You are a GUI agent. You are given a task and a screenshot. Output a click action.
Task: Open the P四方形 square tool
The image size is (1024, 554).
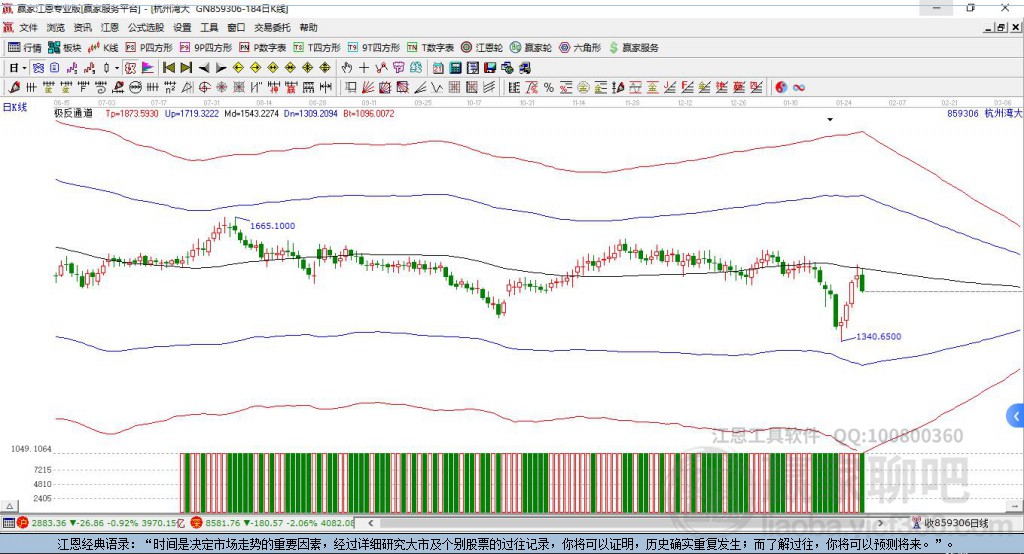150,47
